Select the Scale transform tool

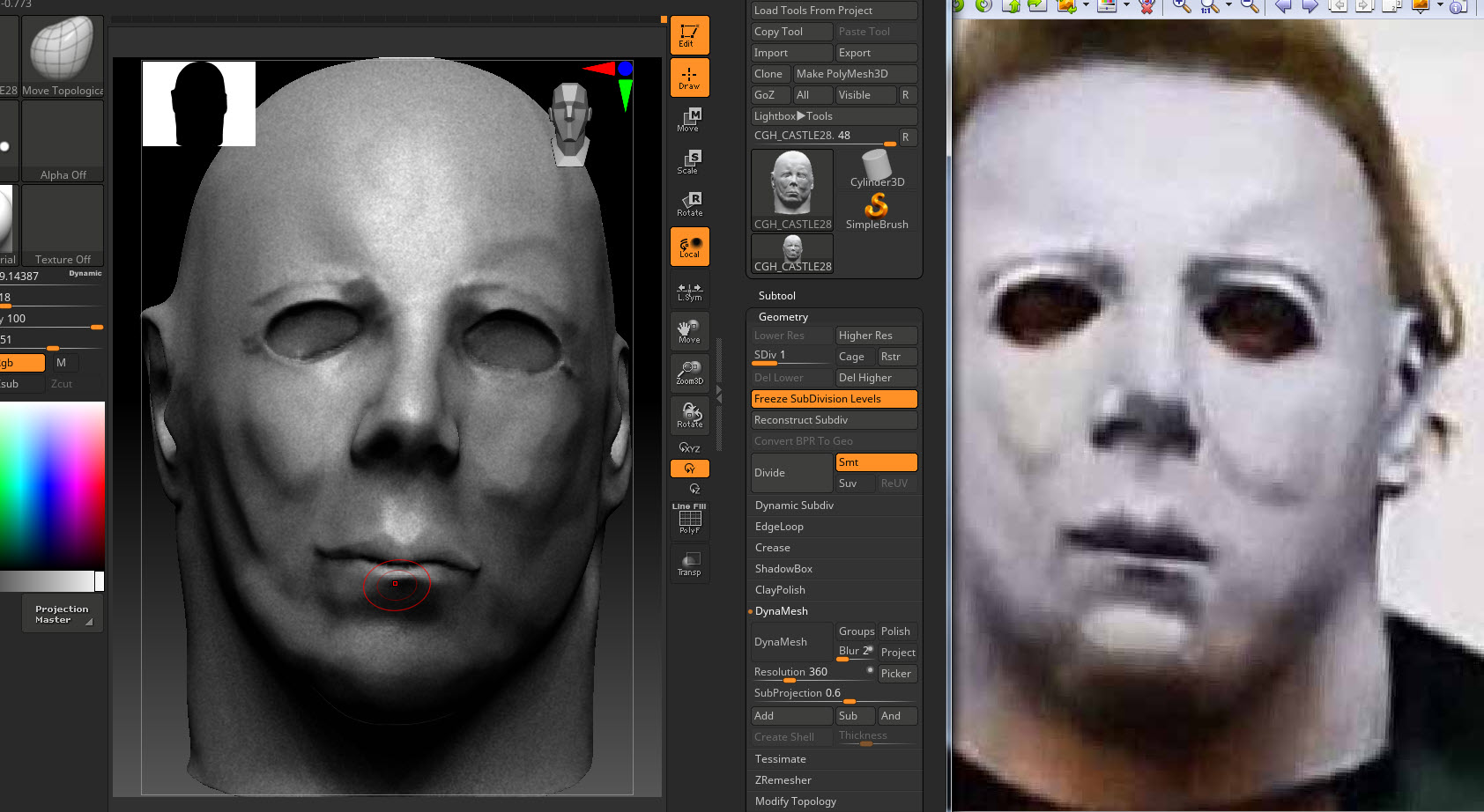pos(689,162)
